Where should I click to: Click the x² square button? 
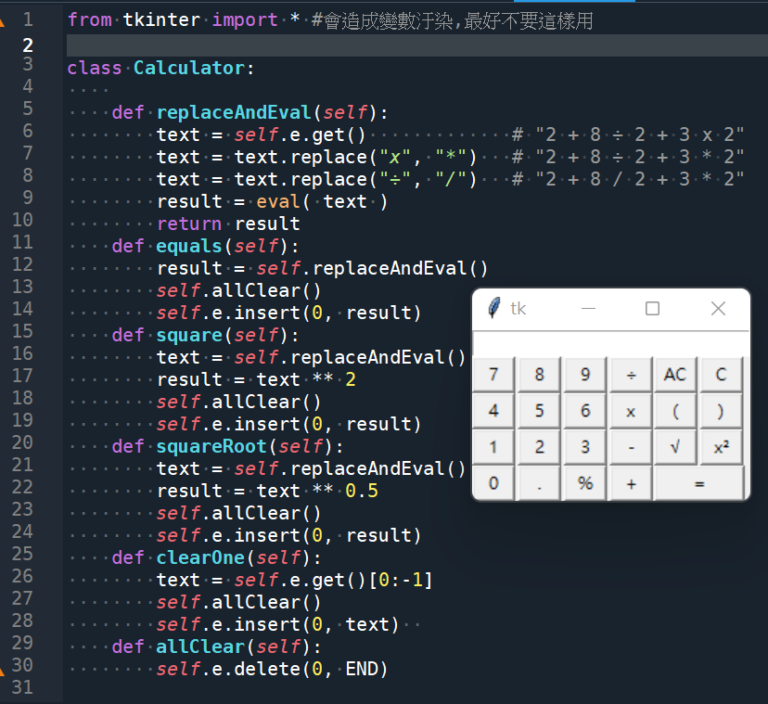coord(721,447)
